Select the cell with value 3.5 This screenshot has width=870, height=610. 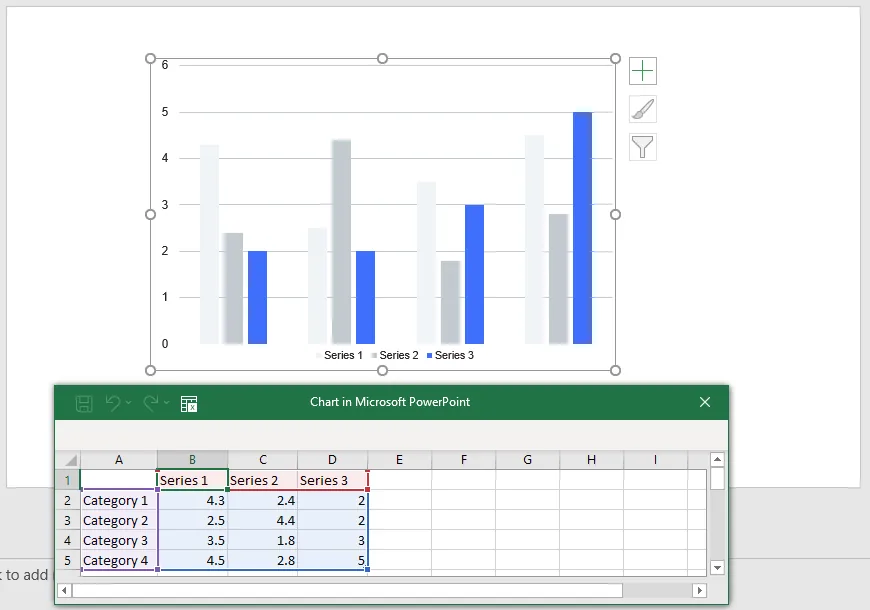(193, 541)
